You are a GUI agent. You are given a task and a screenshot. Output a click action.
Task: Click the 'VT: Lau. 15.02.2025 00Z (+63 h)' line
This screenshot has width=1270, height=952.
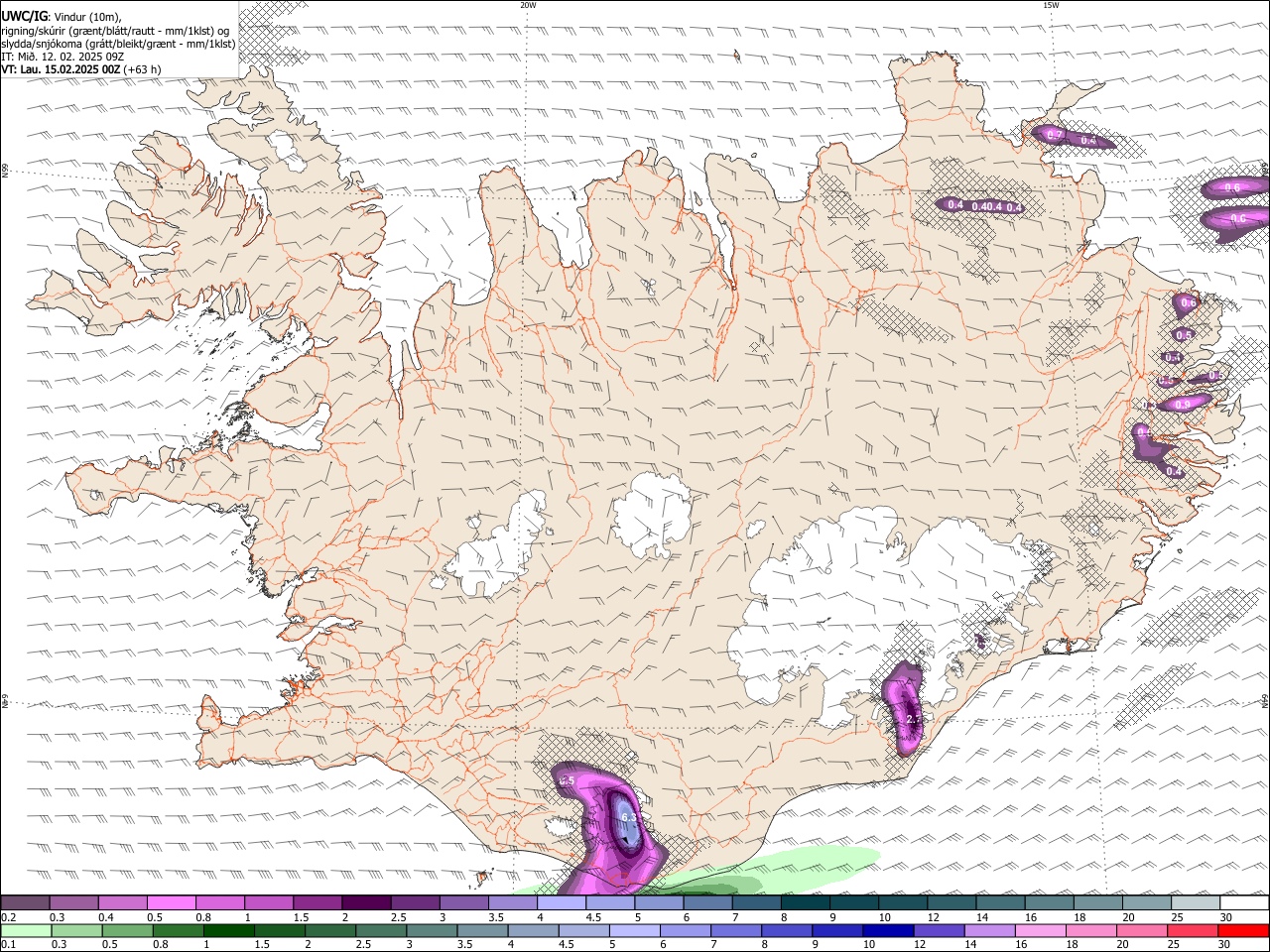[x=80, y=69]
